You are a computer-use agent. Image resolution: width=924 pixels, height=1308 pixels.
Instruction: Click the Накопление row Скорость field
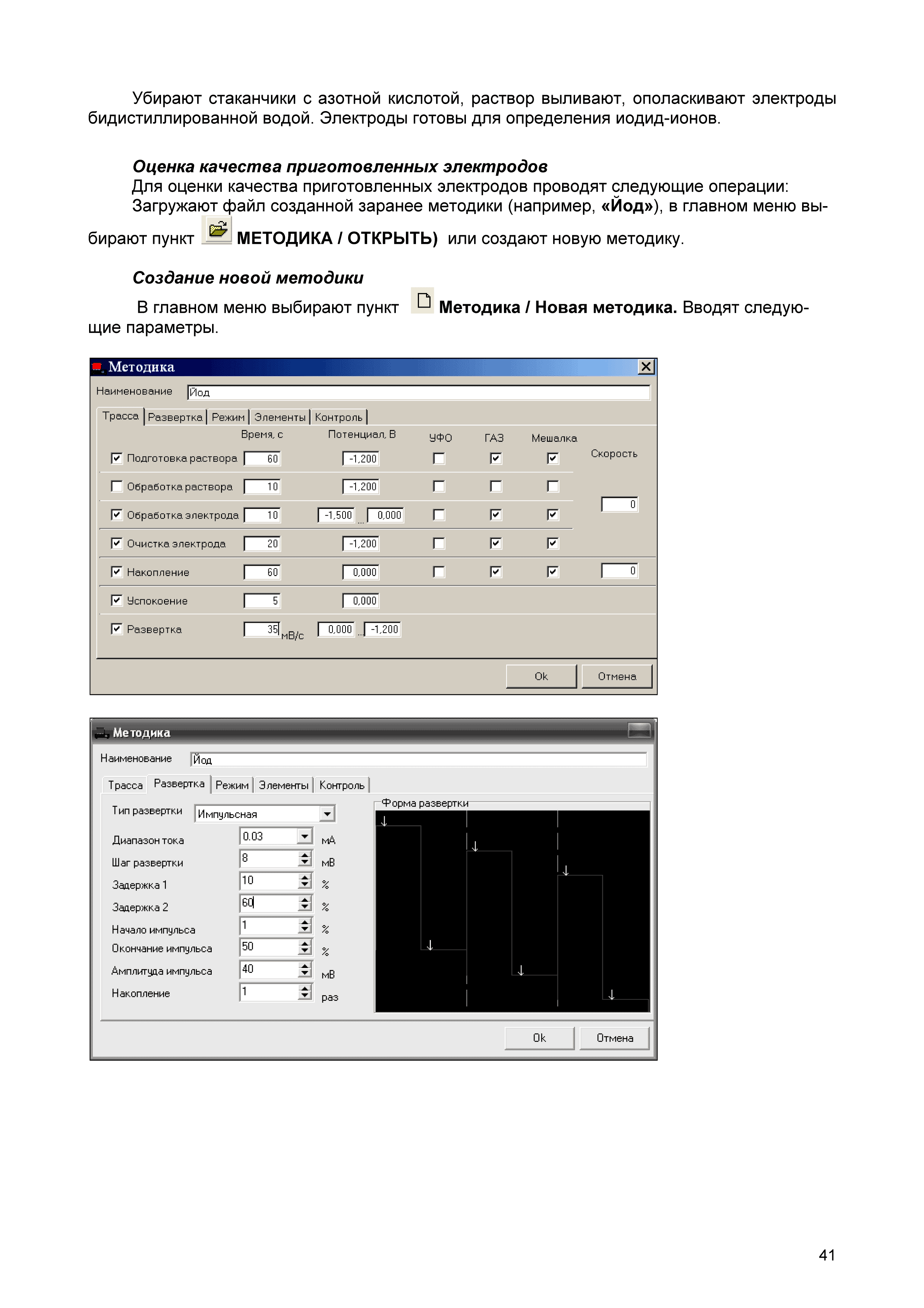620,571
